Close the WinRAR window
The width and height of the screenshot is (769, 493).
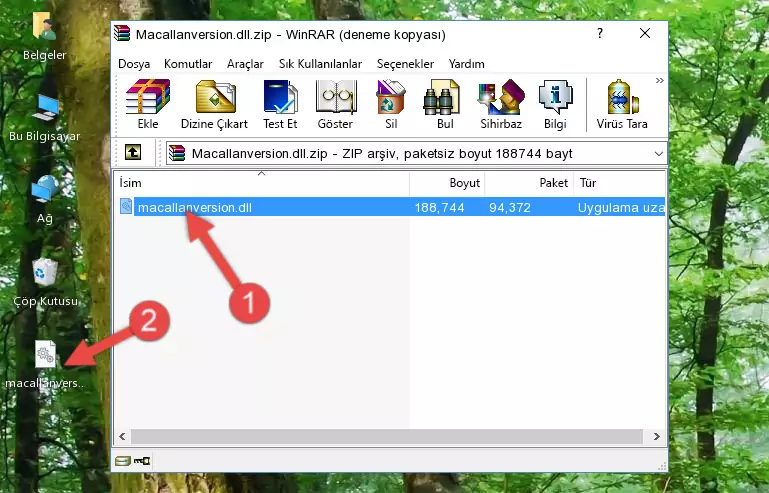click(x=645, y=33)
